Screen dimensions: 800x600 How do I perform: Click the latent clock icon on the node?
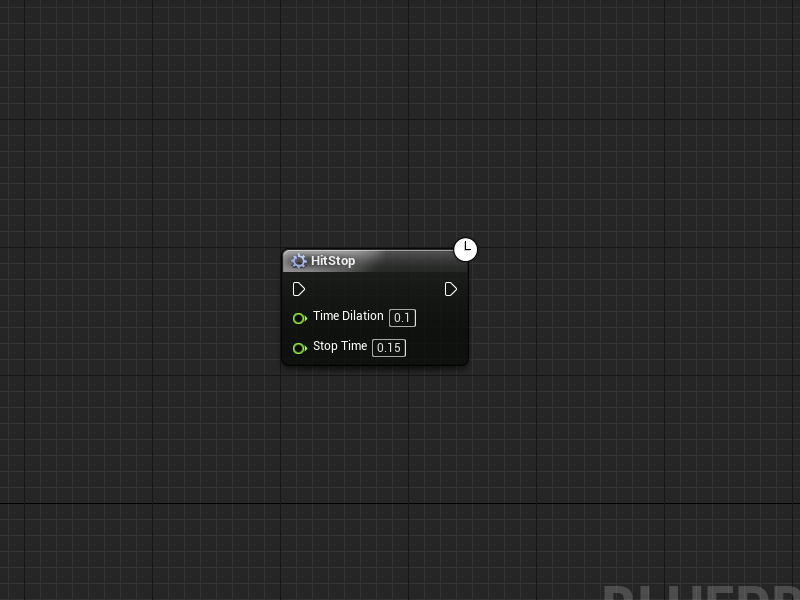(x=465, y=249)
